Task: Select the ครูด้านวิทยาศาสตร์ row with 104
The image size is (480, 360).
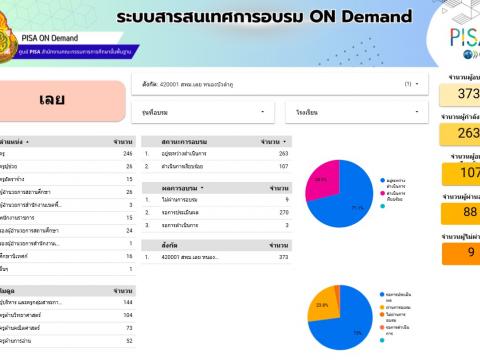Action: click(x=67, y=315)
